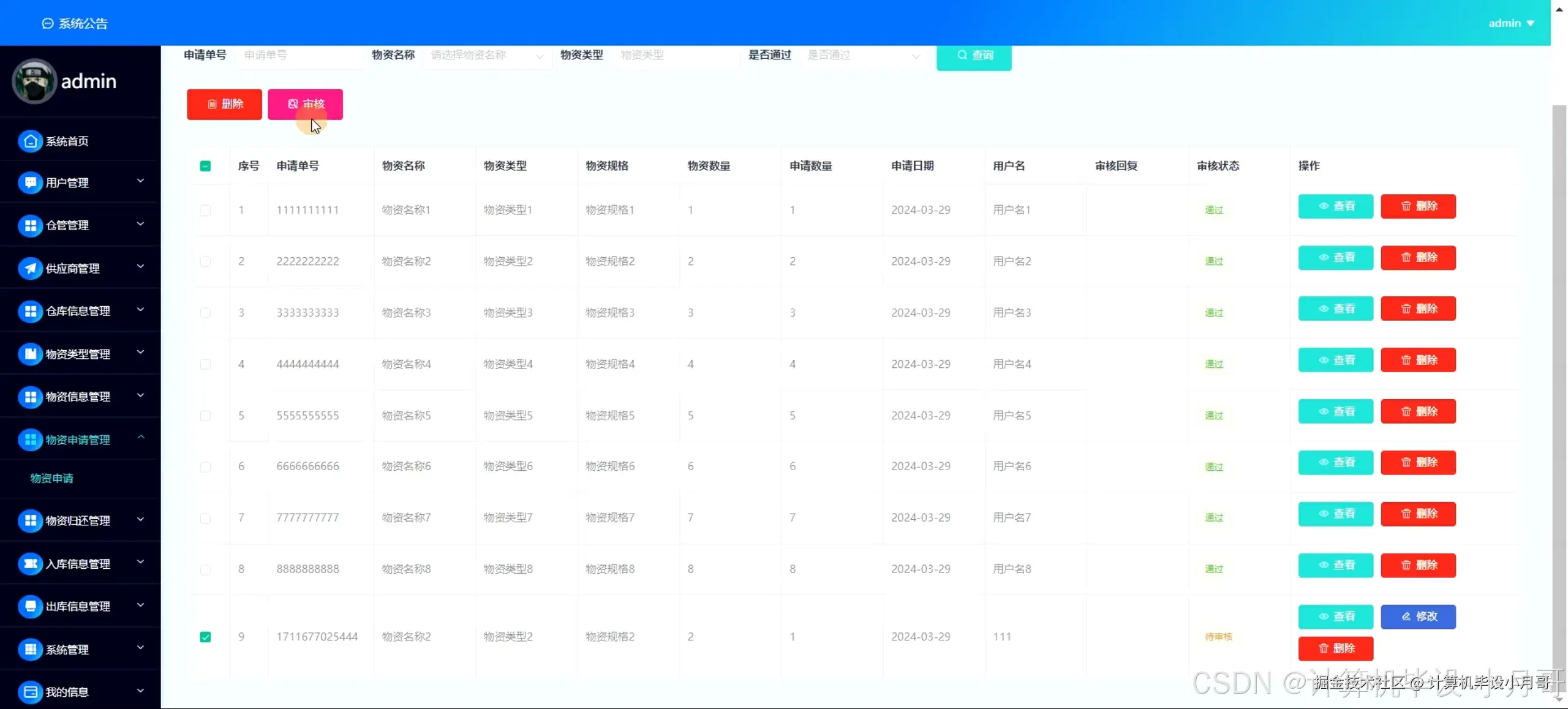
Task: Click the 系统公告 announcement icon
Action: tap(47, 23)
